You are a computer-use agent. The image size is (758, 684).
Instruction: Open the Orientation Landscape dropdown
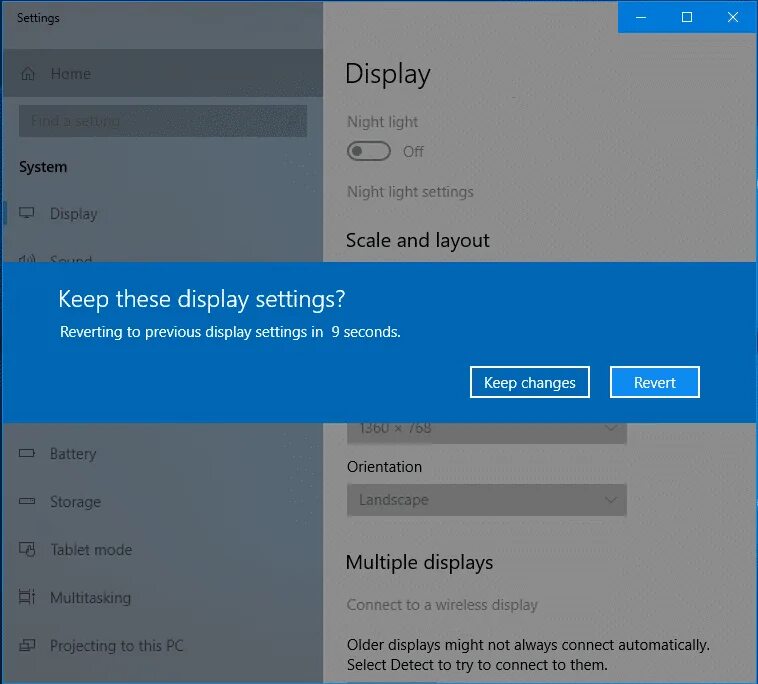point(487,500)
